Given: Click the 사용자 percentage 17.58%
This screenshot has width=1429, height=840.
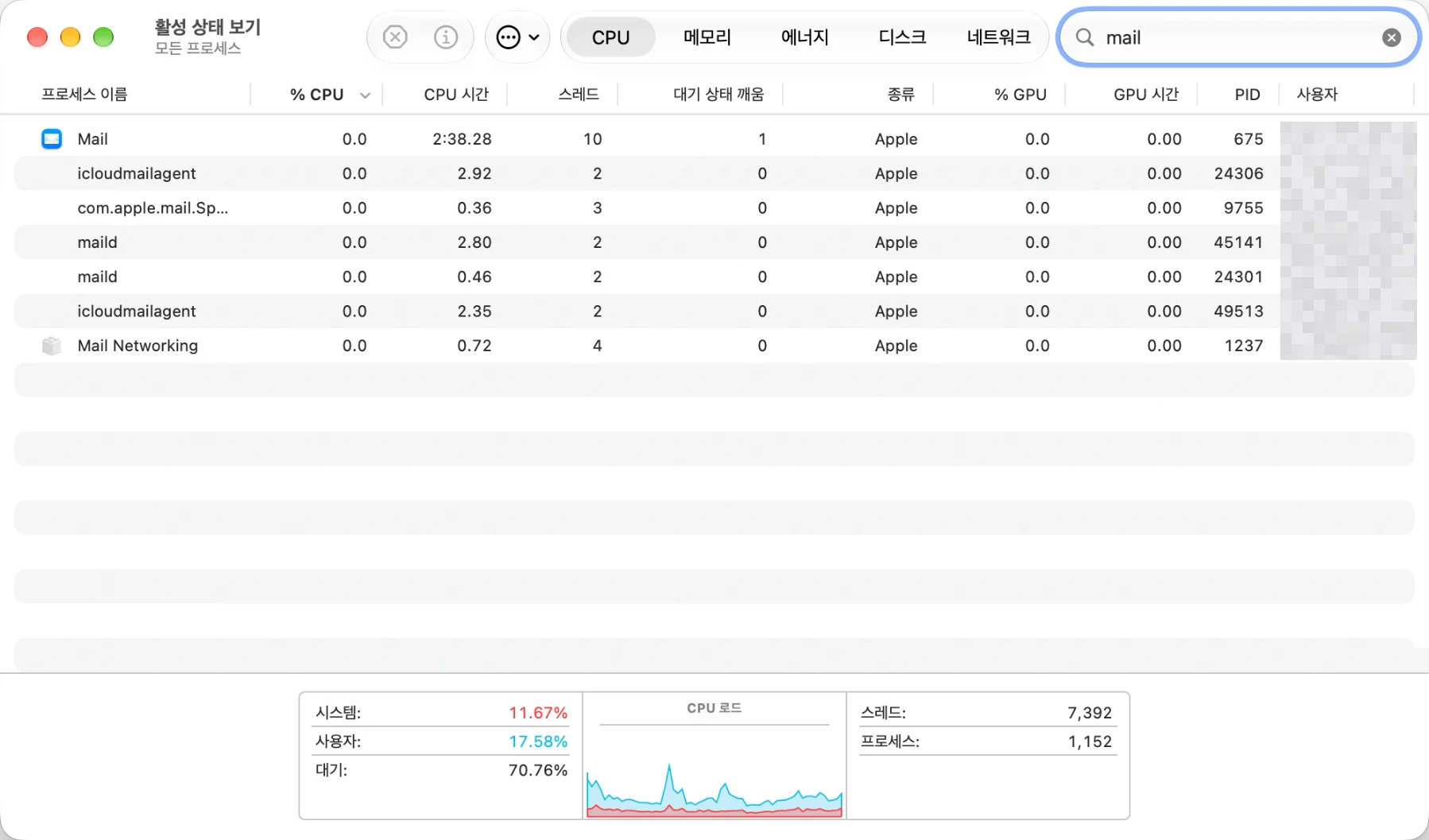Looking at the screenshot, I should click(x=538, y=741).
